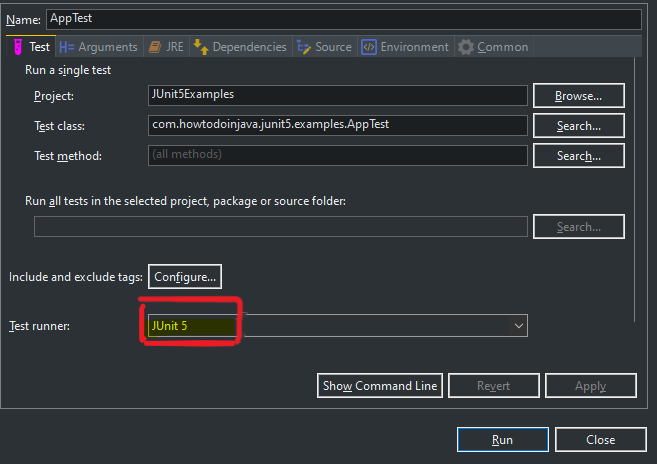Viewport: 657px width, 464px height.
Task: Switch to the Arguments tab
Action: click(98, 47)
